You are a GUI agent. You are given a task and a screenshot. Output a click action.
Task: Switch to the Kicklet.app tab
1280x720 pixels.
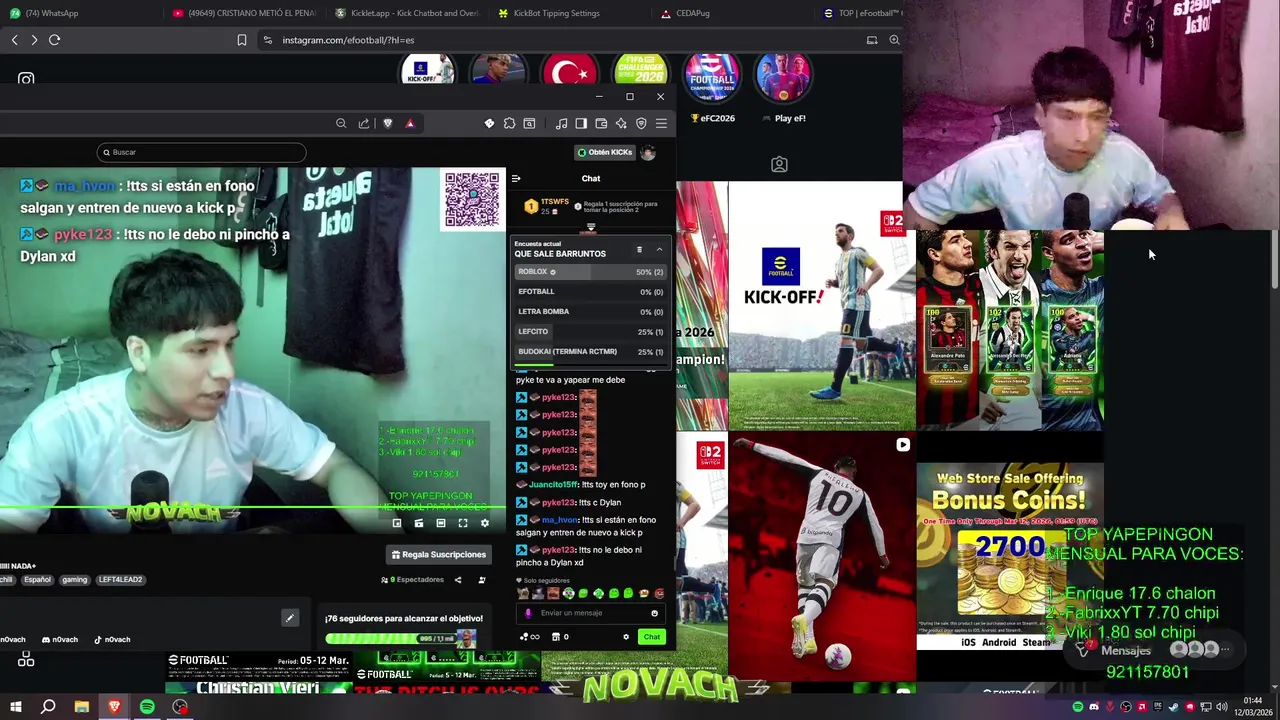pyautogui.click(x=407, y=13)
